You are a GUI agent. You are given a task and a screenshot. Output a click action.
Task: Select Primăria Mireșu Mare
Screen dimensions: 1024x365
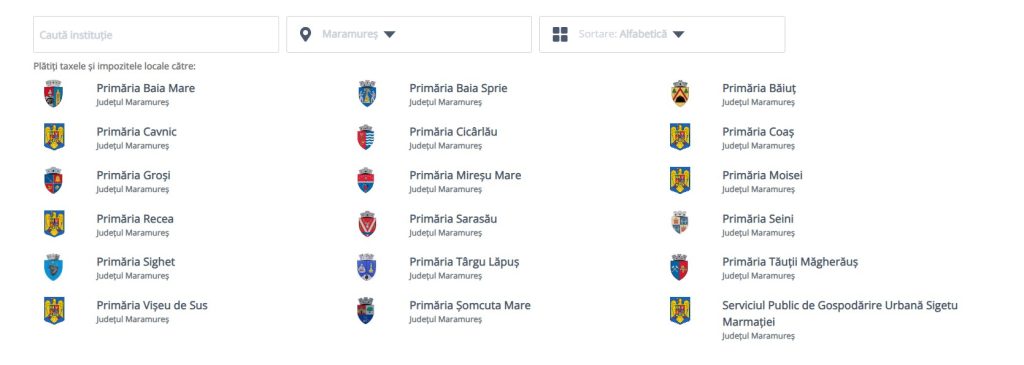pos(465,175)
